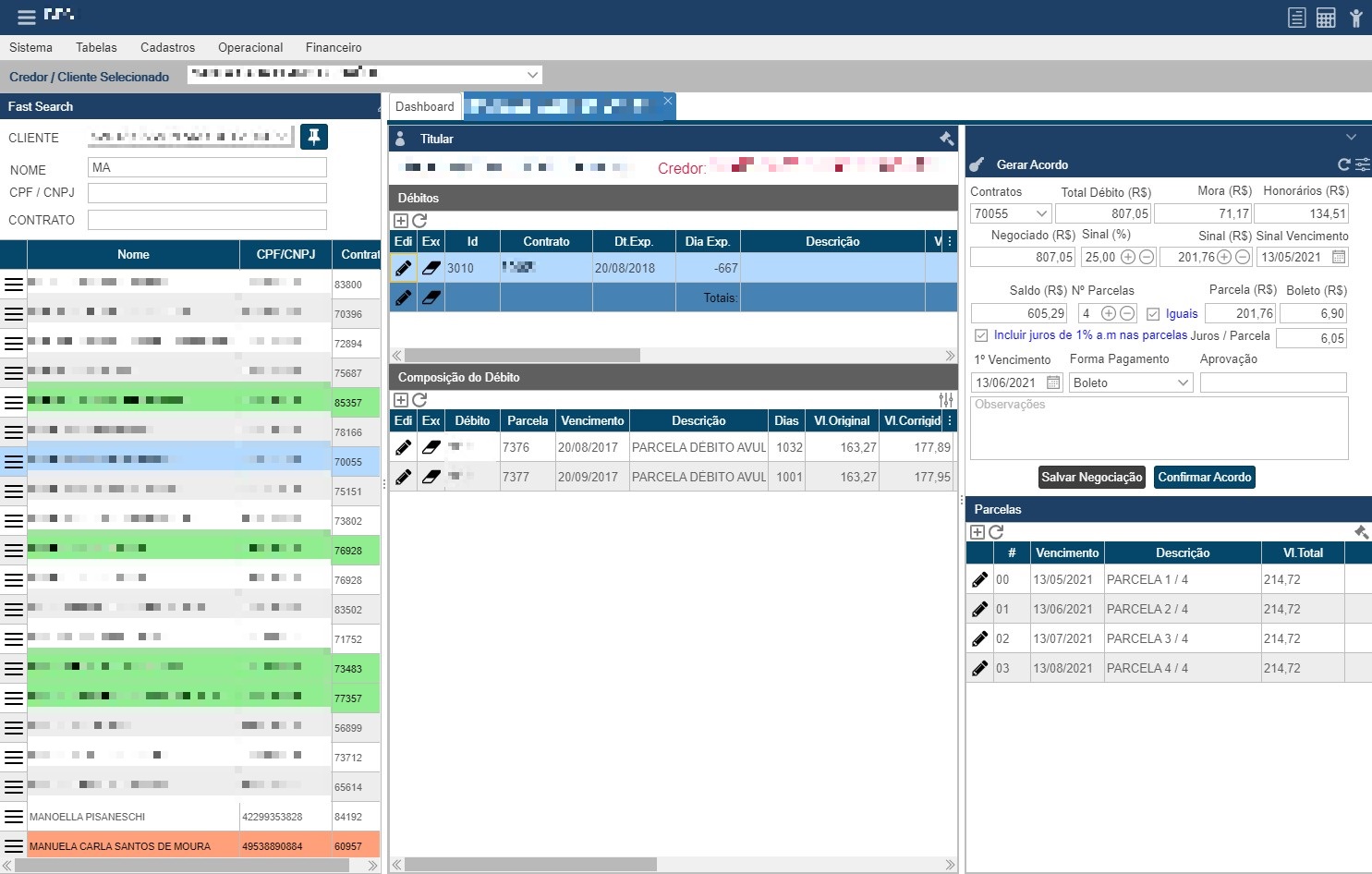The image size is (1372, 874).
Task: Click the Composição grid bottom scrollbar
Action: (x=530, y=865)
